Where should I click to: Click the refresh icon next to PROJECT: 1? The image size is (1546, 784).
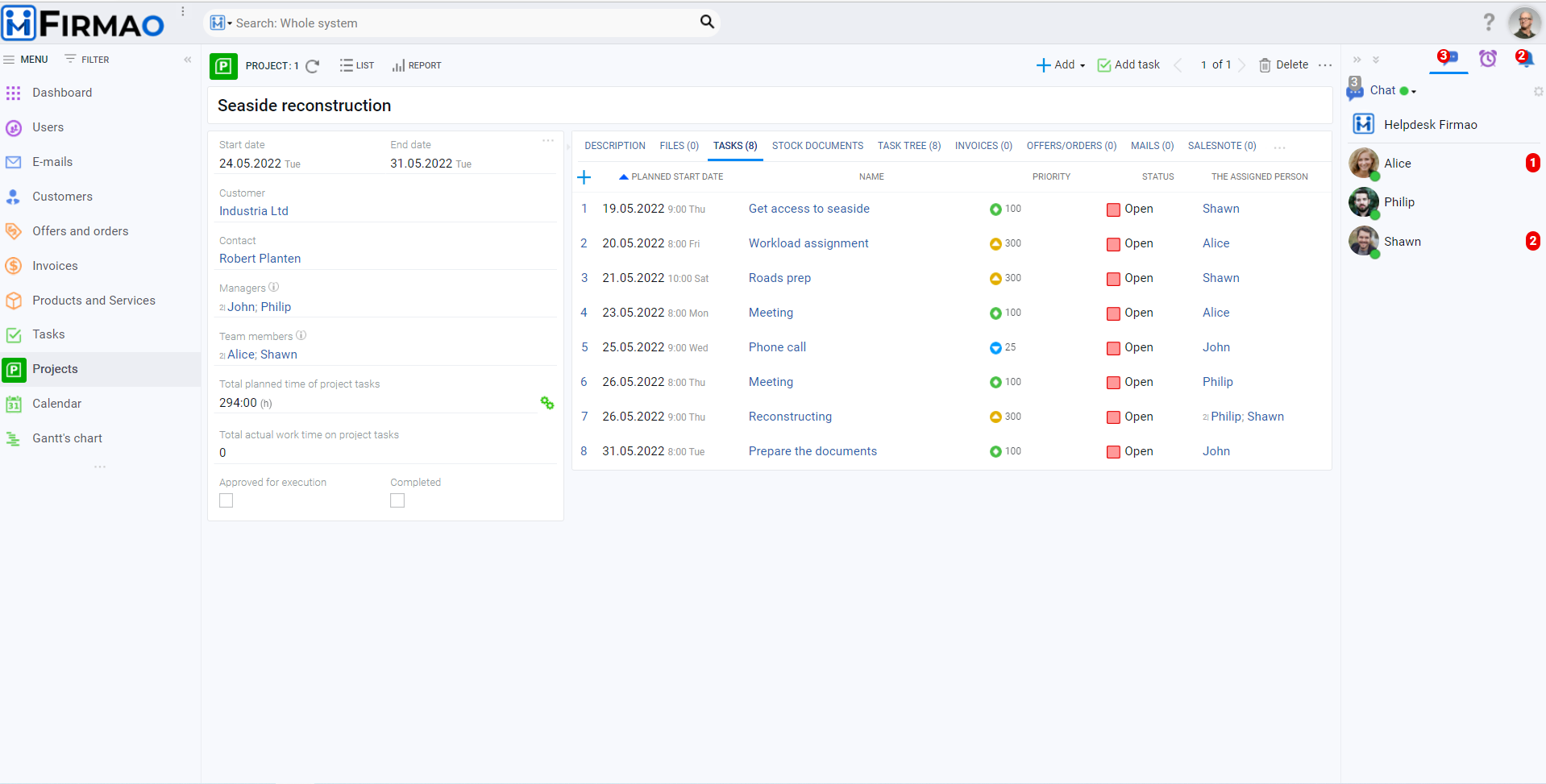[313, 66]
